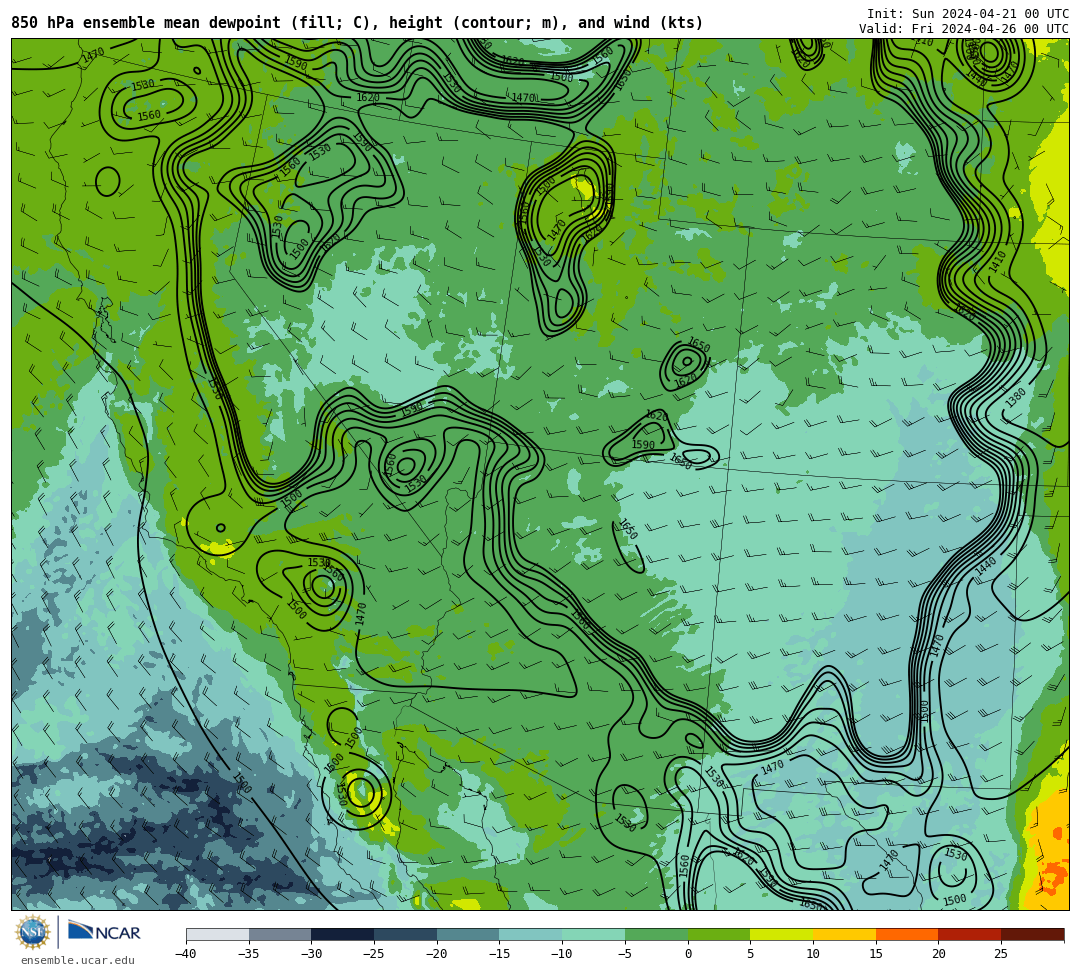Pick the dark brown colorbar segment above 25
Image resolution: width=1080 pixels, height=973 pixels.
coord(1032,934)
